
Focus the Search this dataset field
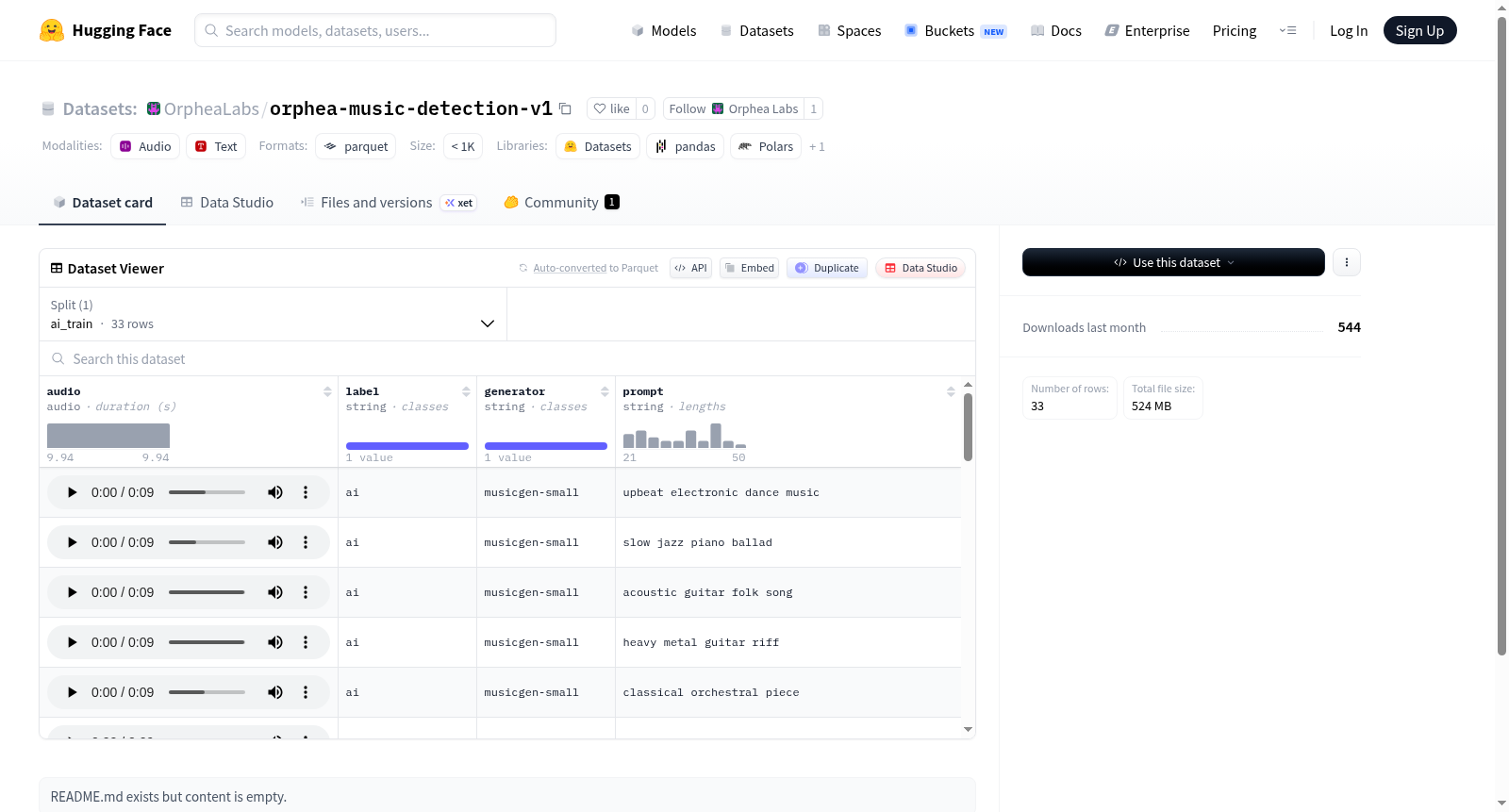[507, 359]
